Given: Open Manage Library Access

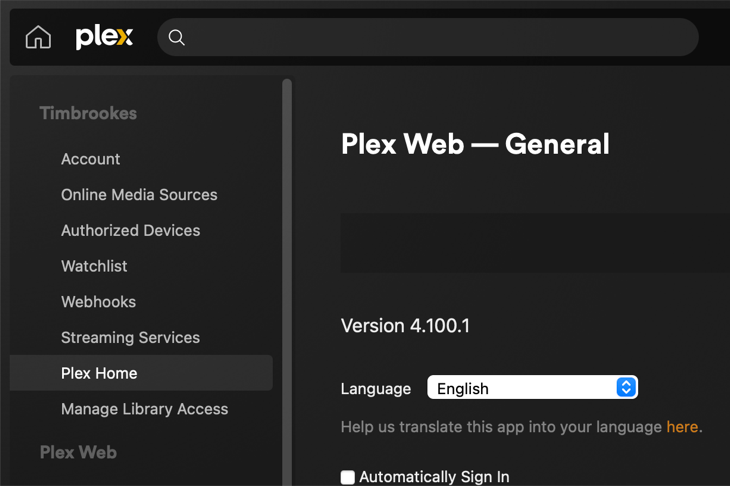Looking at the screenshot, I should tap(144, 409).
